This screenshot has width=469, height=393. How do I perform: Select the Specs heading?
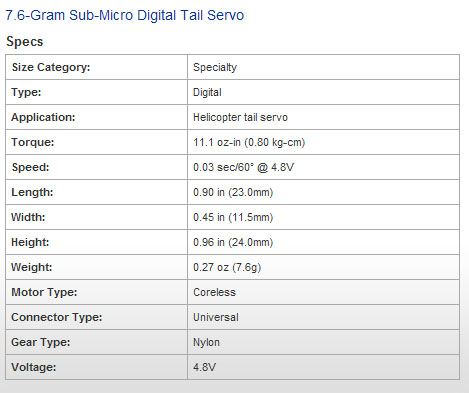click(x=25, y=42)
